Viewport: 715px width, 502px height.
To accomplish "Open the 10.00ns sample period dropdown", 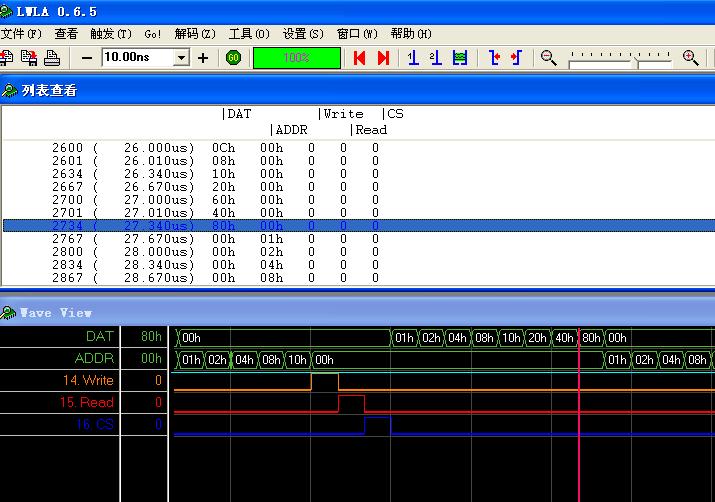I will point(181,58).
